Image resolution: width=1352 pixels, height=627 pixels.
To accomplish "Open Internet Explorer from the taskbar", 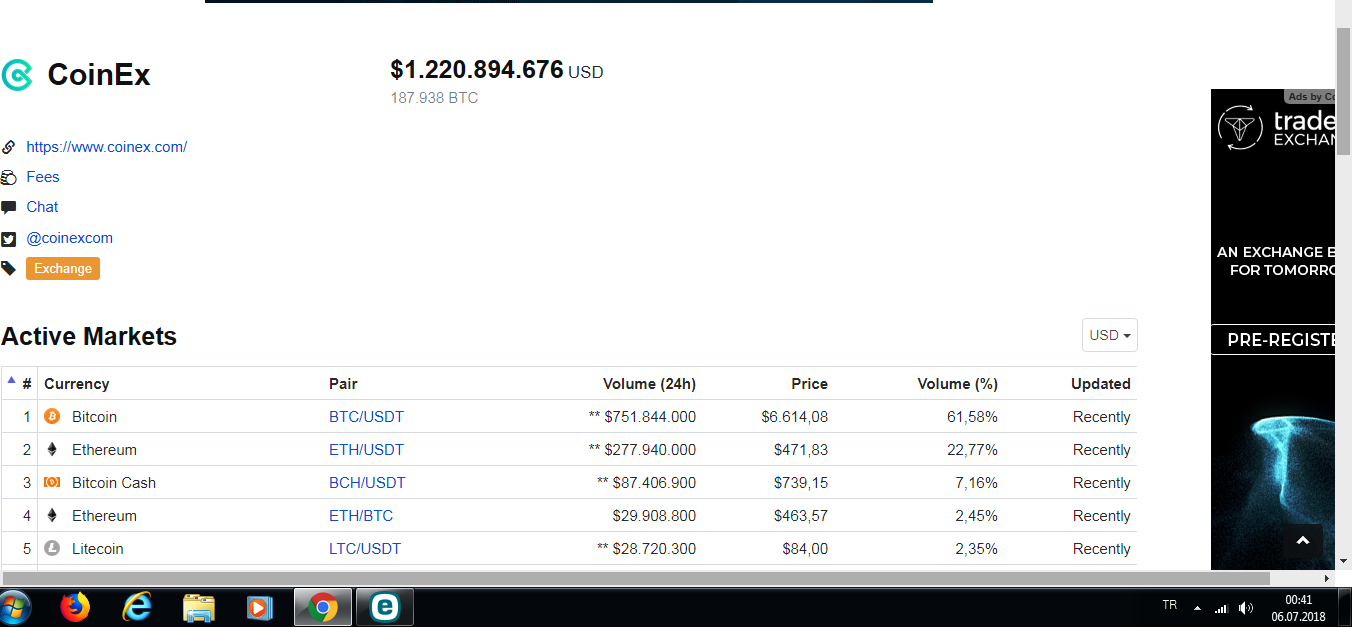I will [x=136, y=607].
